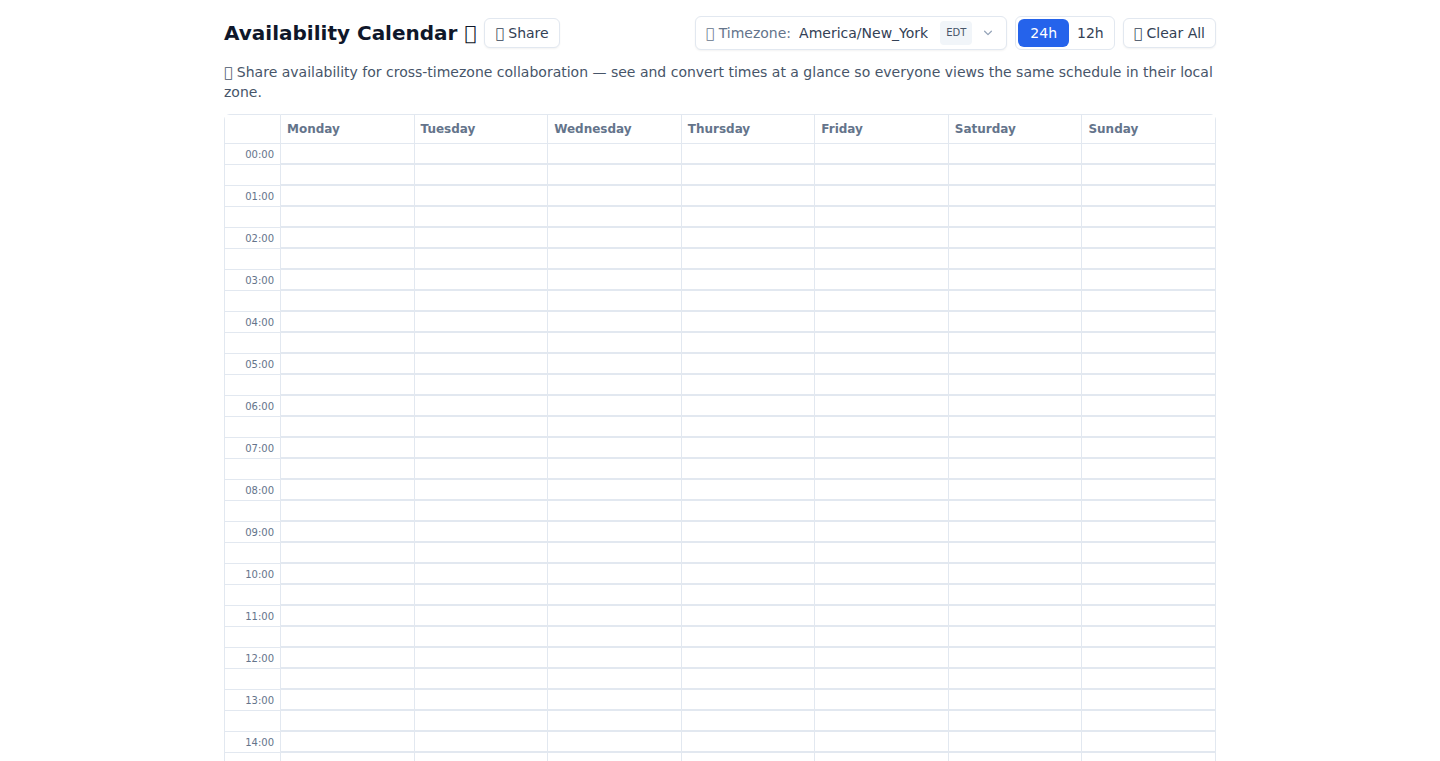The width and height of the screenshot is (1440, 761).
Task: Click the 13:00 time label
Action: 259,700
